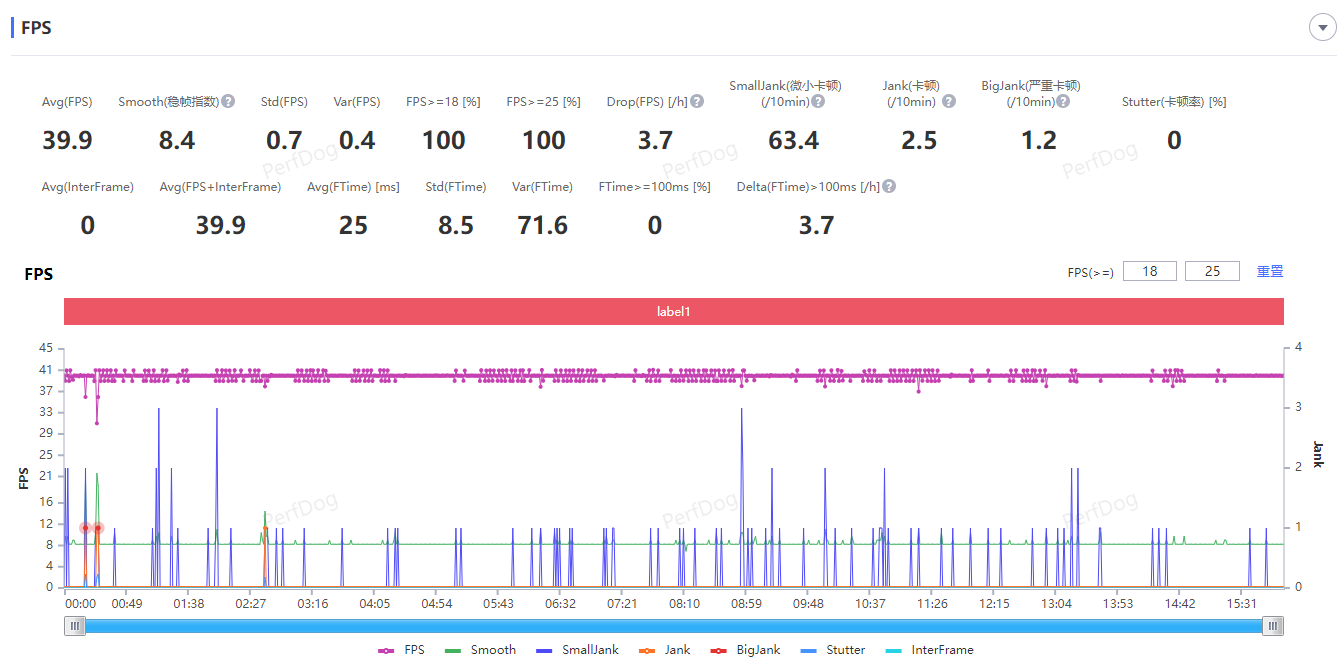Click the first red BigJank marker point

[85, 528]
